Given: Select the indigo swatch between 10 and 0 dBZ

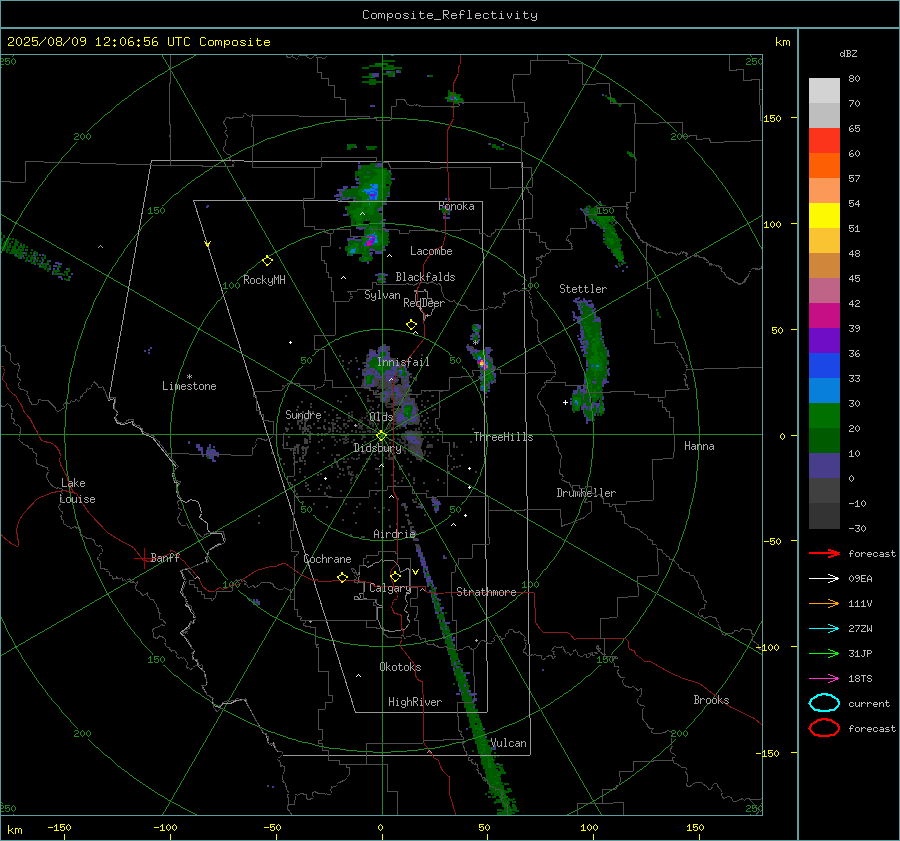Looking at the screenshot, I should [824, 466].
